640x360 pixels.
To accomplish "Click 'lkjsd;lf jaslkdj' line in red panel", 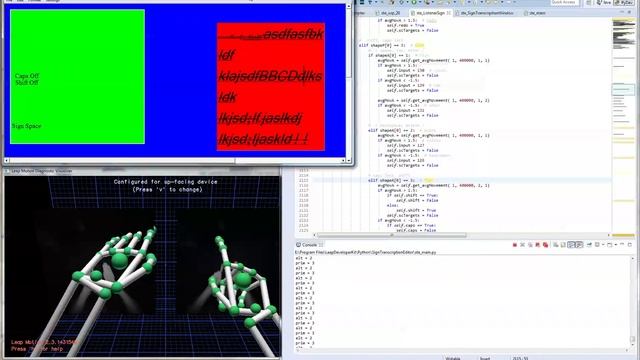I will [x=260, y=119].
